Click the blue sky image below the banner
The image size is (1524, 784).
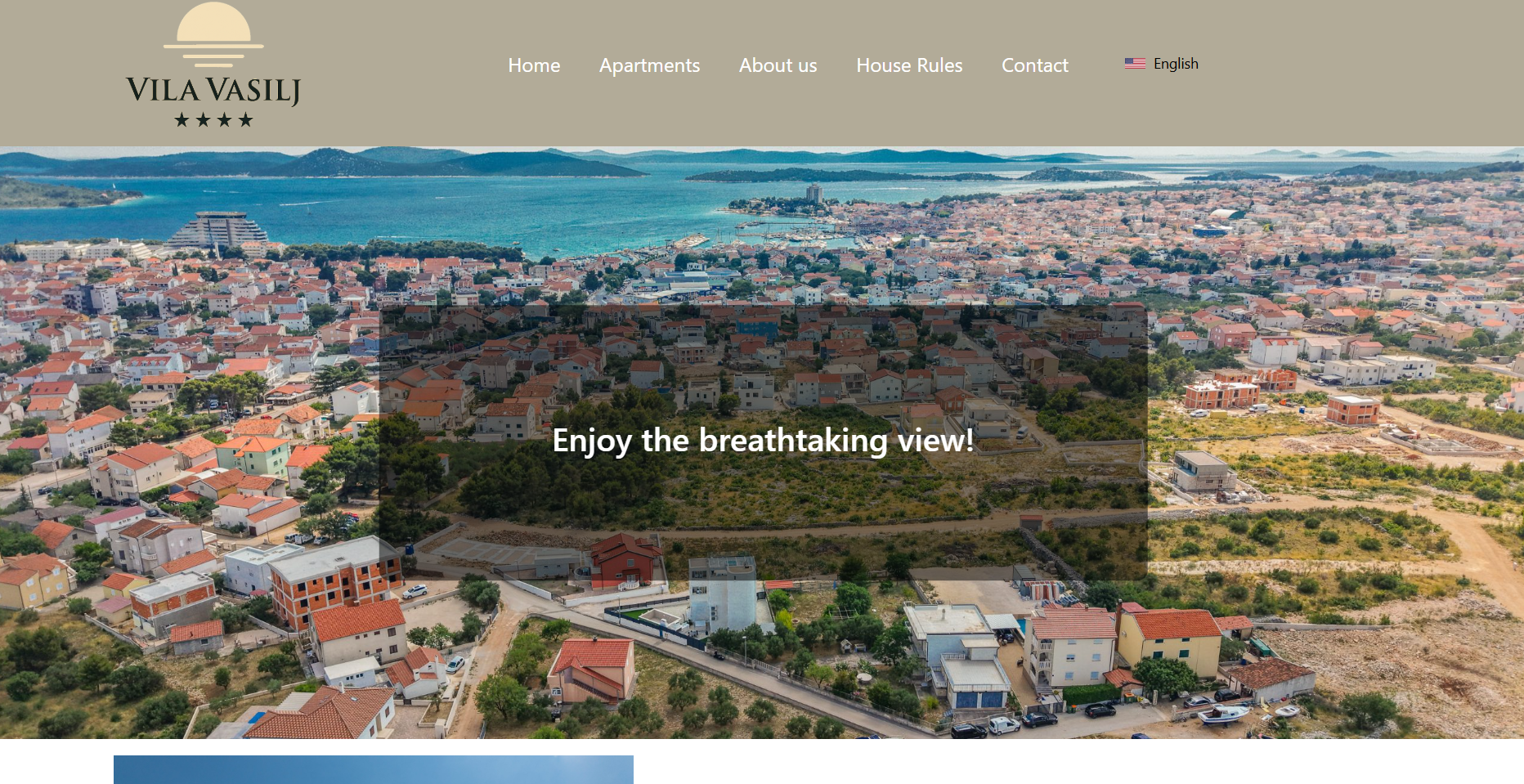pos(374,769)
